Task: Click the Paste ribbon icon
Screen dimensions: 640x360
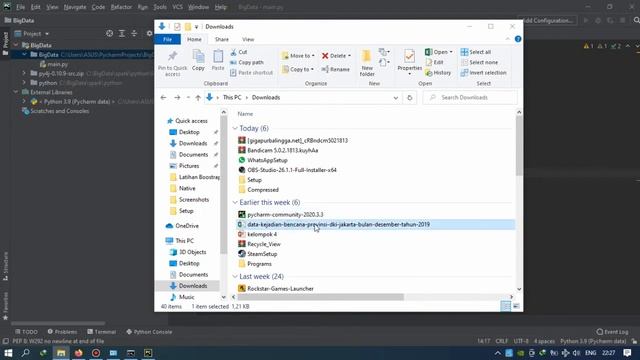Action: click(218, 56)
